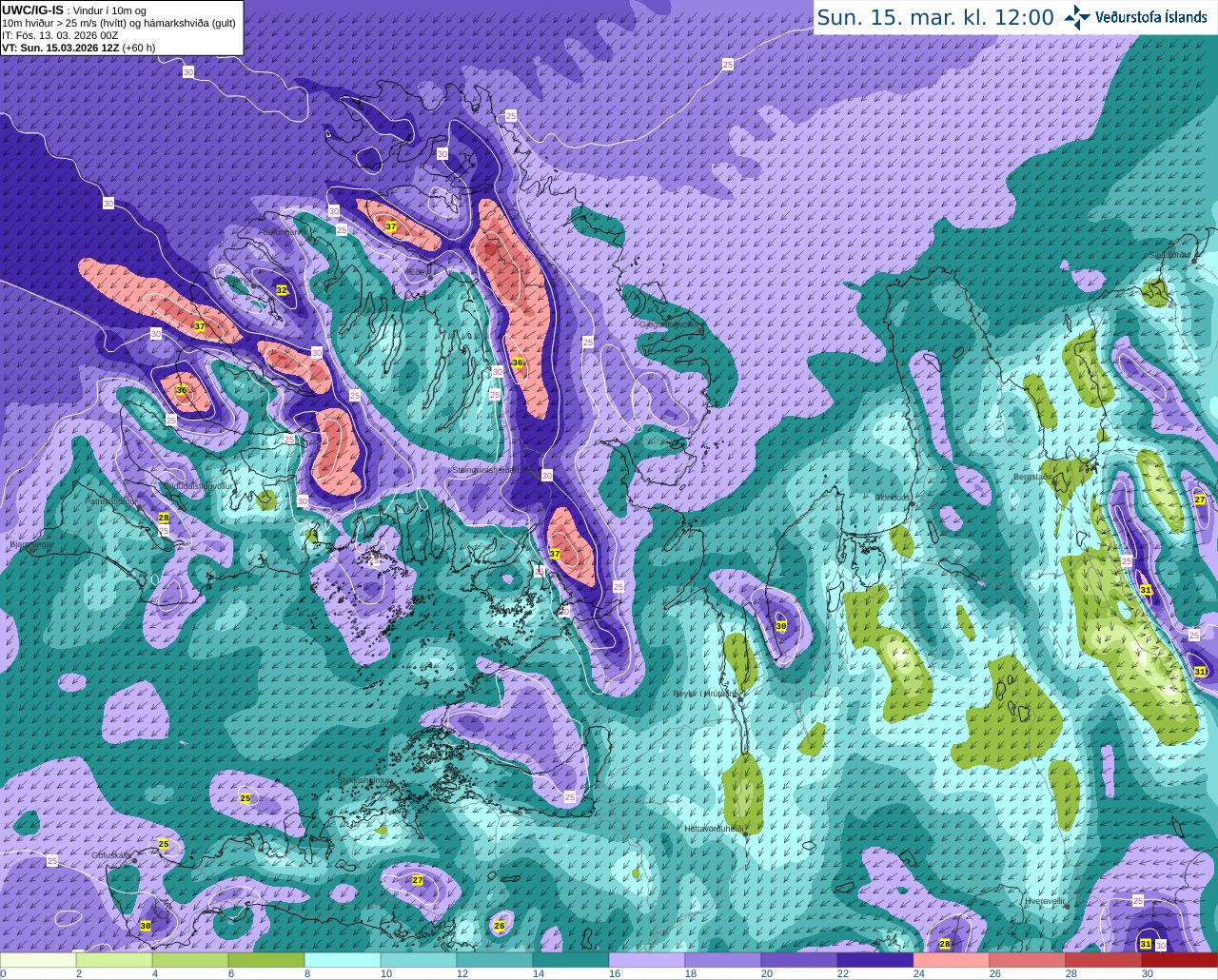The height and width of the screenshot is (980, 1218).
Task: Select the UWC/IG-IS model title text
Action: pos(32,10)
